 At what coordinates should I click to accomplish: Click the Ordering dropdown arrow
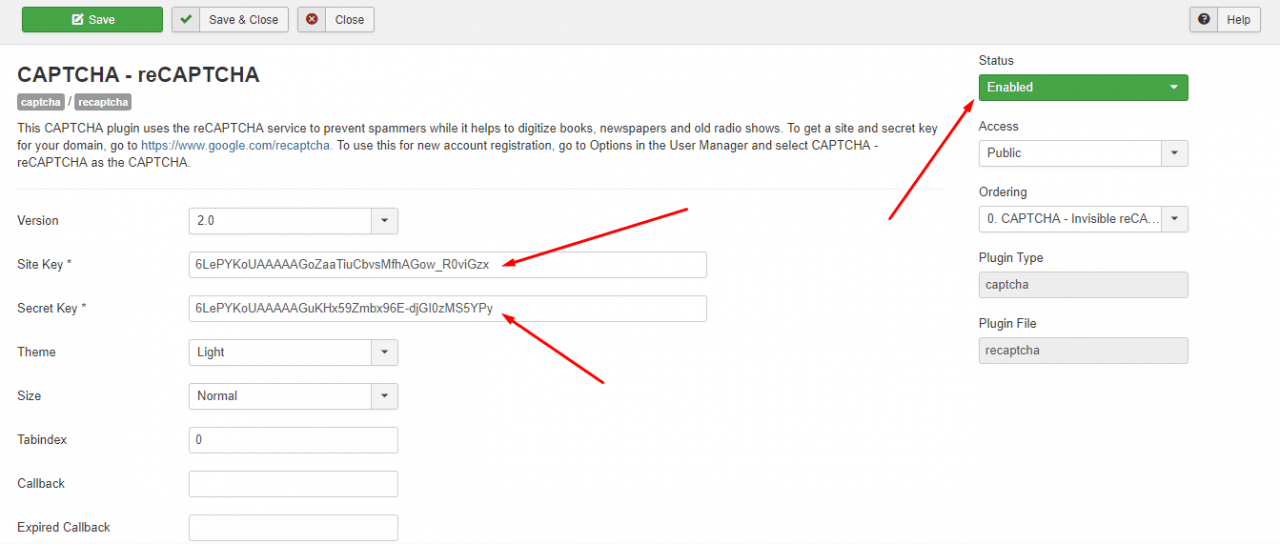tap(1174, 219)
